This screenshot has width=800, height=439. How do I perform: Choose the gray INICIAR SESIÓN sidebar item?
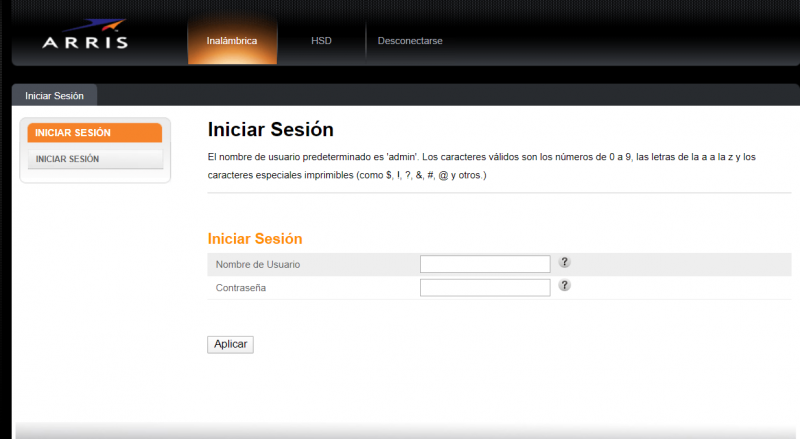pos(95,158)
